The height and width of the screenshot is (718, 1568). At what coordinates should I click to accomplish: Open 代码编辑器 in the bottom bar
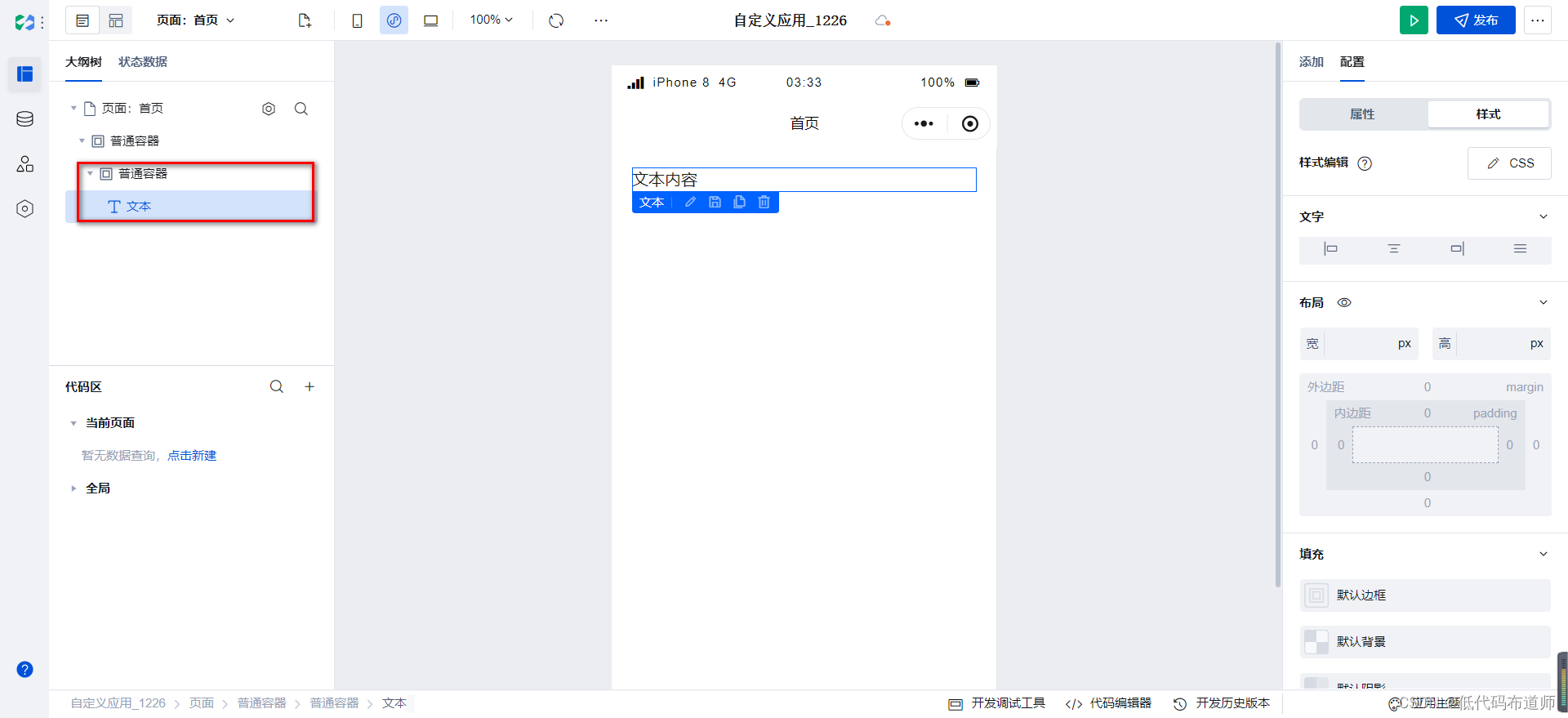pyautogui.click(x=1108, y=703)
